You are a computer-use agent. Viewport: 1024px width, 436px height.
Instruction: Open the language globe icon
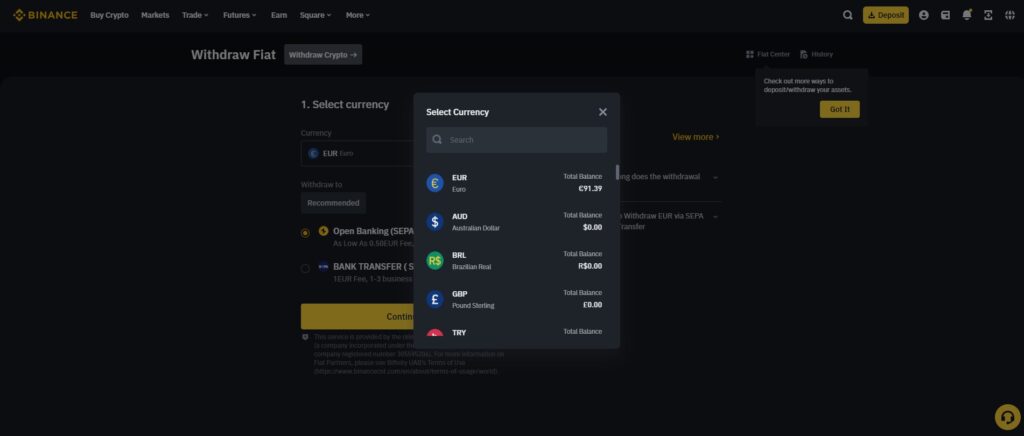(x=1009, y=15)
